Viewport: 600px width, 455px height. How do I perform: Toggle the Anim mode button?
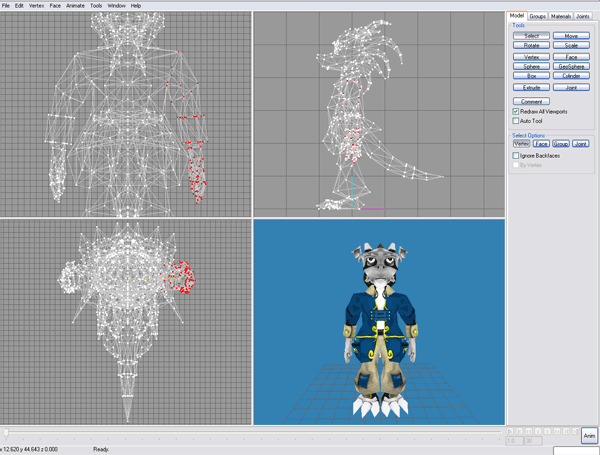coord(589,435)
